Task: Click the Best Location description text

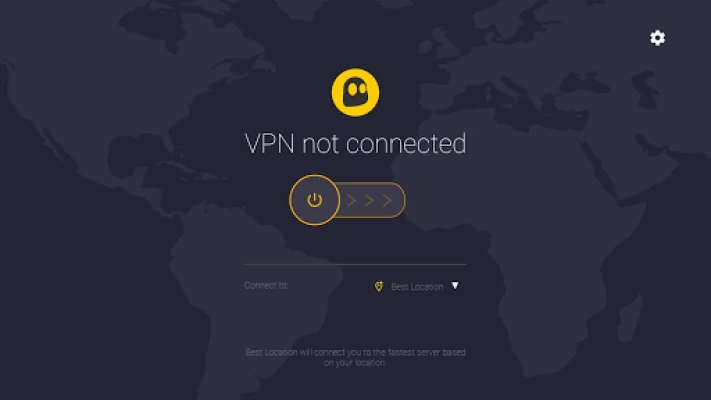Action: tap(356, 357)
